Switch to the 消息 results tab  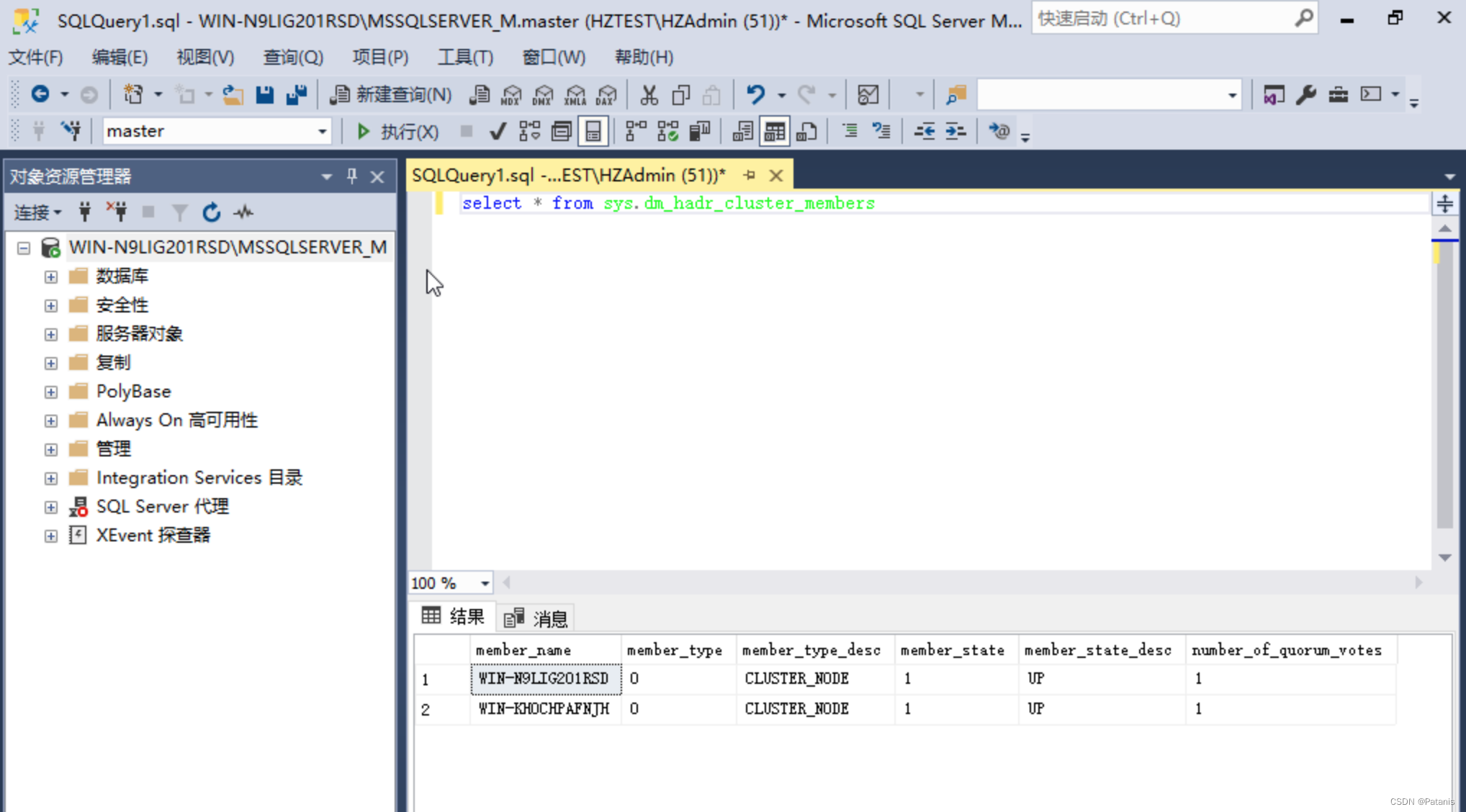pyautogui.click(x=536, y=618)
